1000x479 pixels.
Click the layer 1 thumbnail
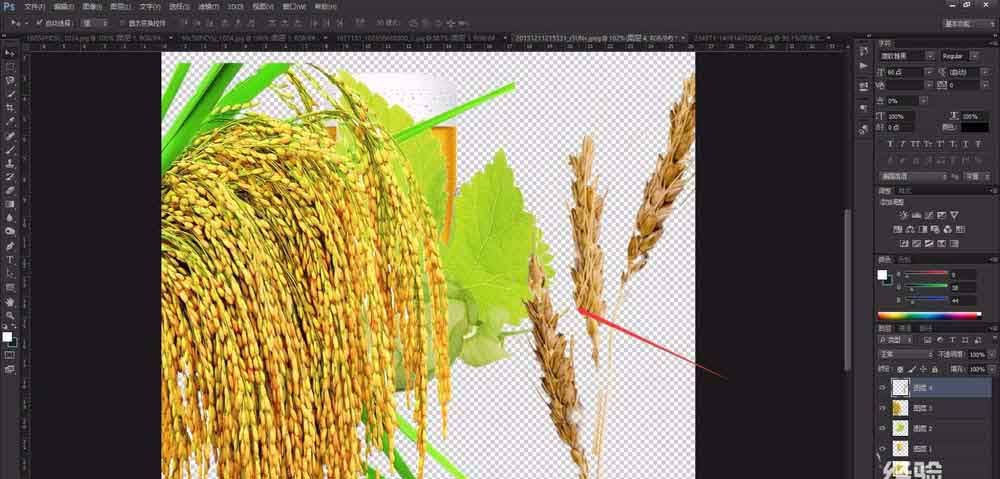(901, 448)
